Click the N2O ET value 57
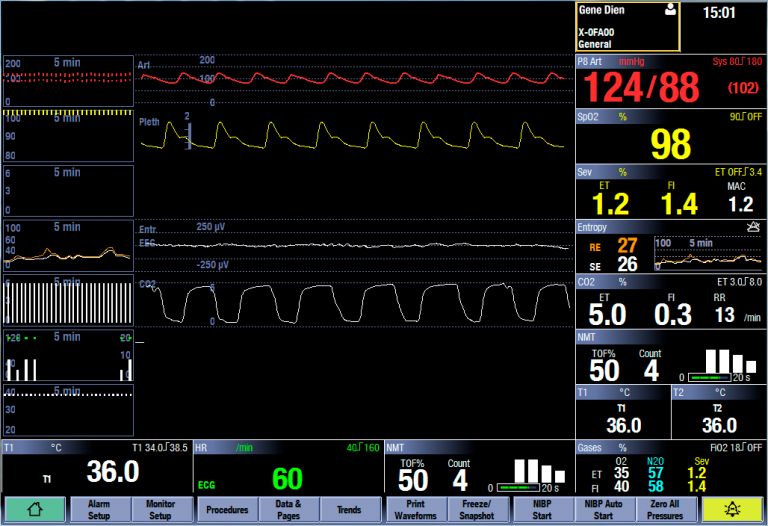The height and width of the screenshot is (526, 768). [x=655, y=473]
